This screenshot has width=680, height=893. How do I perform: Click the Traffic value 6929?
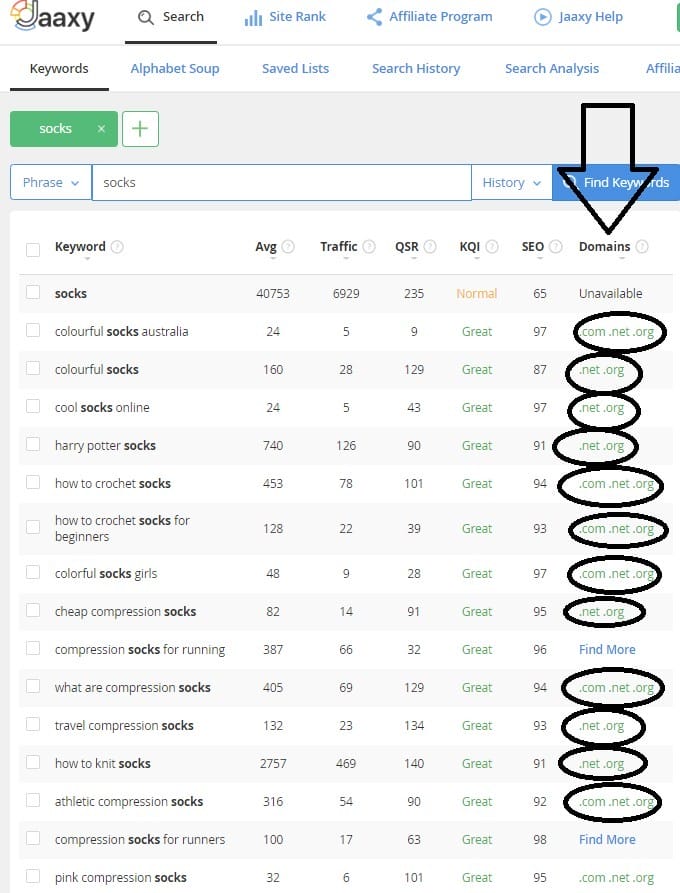[x=346, y=293]
